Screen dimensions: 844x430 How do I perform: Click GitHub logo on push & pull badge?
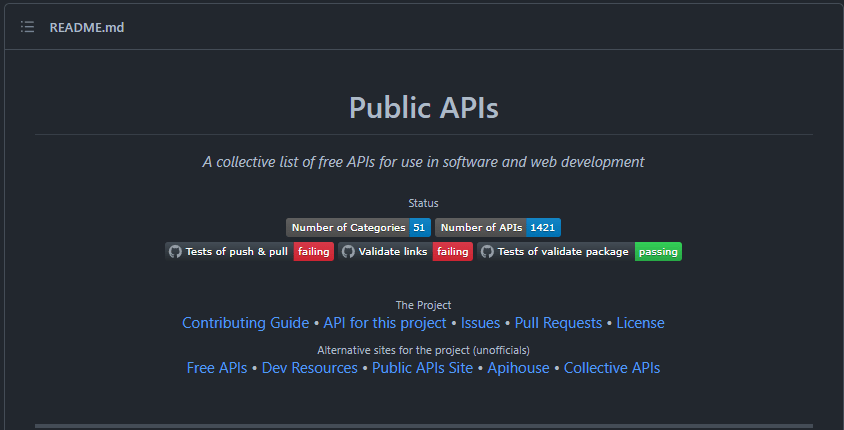coord(175,251)
